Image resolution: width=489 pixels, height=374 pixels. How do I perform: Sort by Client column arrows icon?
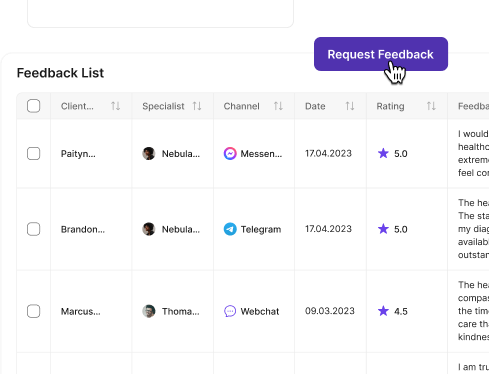[x=116, y=106]
